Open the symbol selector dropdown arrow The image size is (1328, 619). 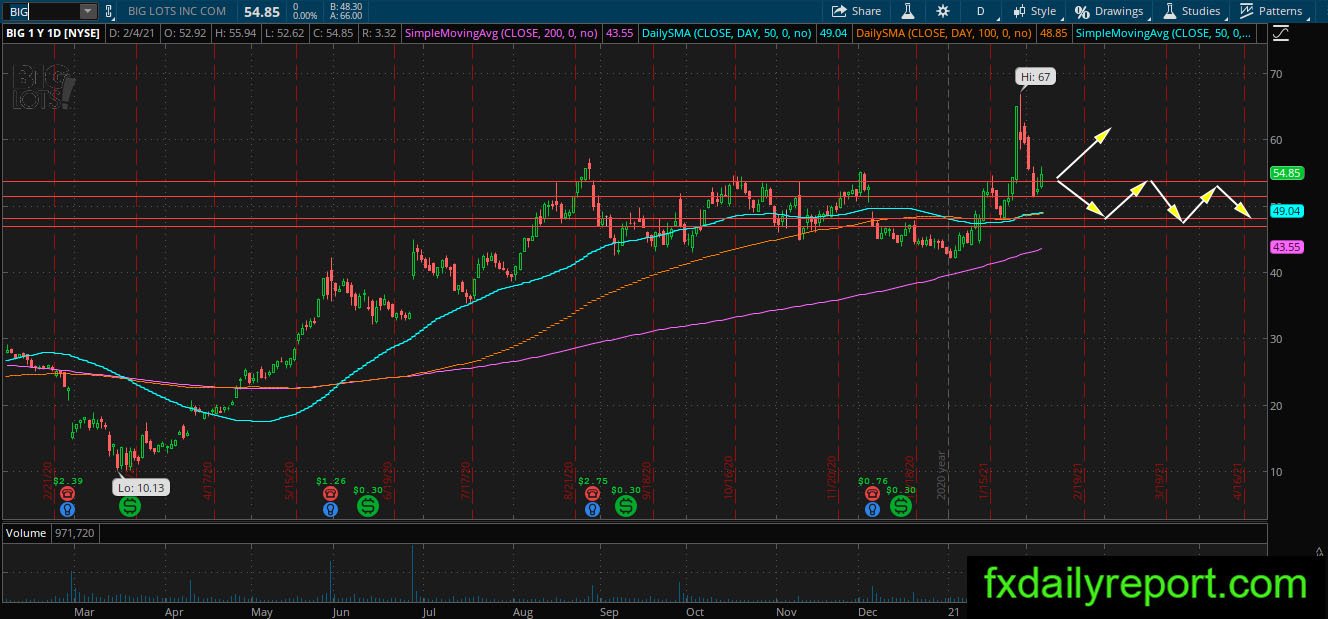tap(88, 11)
